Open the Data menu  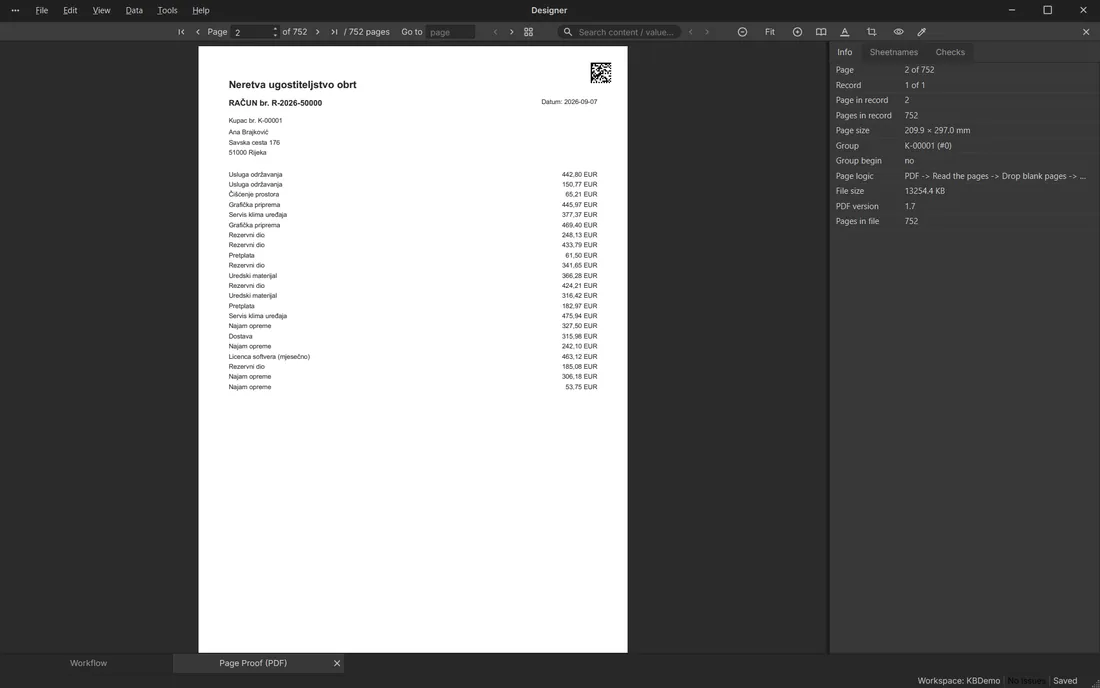[x=134, y=11]
